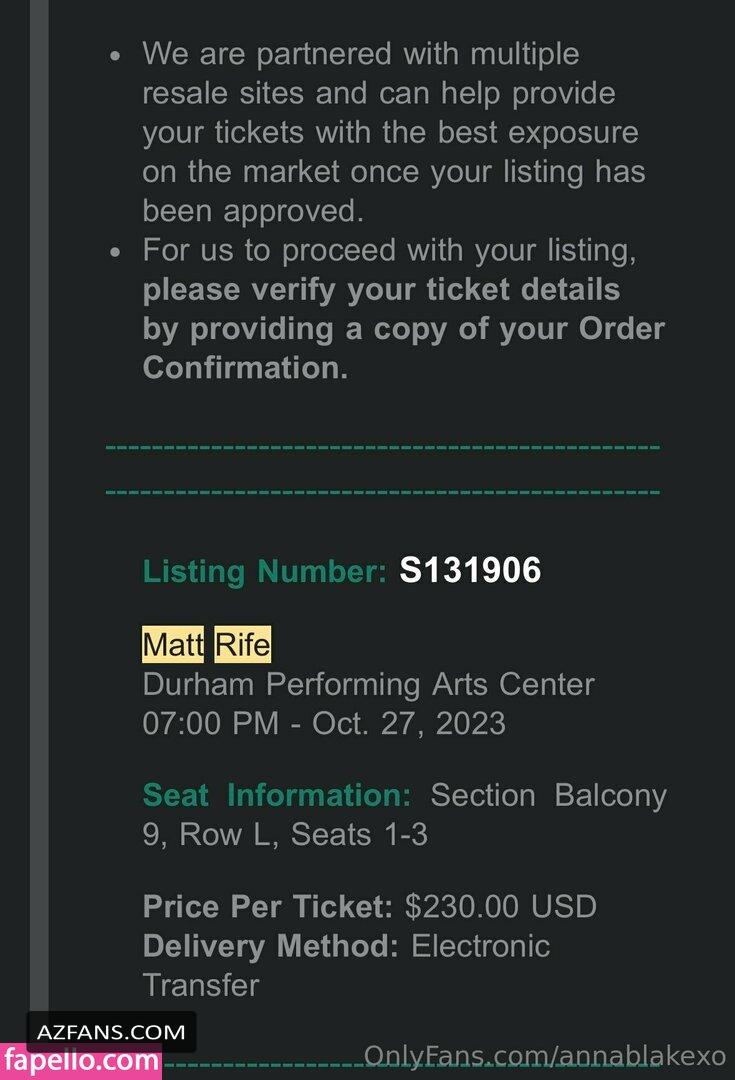The image size is (735, 1080).
Task: Click the bold Order Confirmation text
Action: (x=245, y=368)
